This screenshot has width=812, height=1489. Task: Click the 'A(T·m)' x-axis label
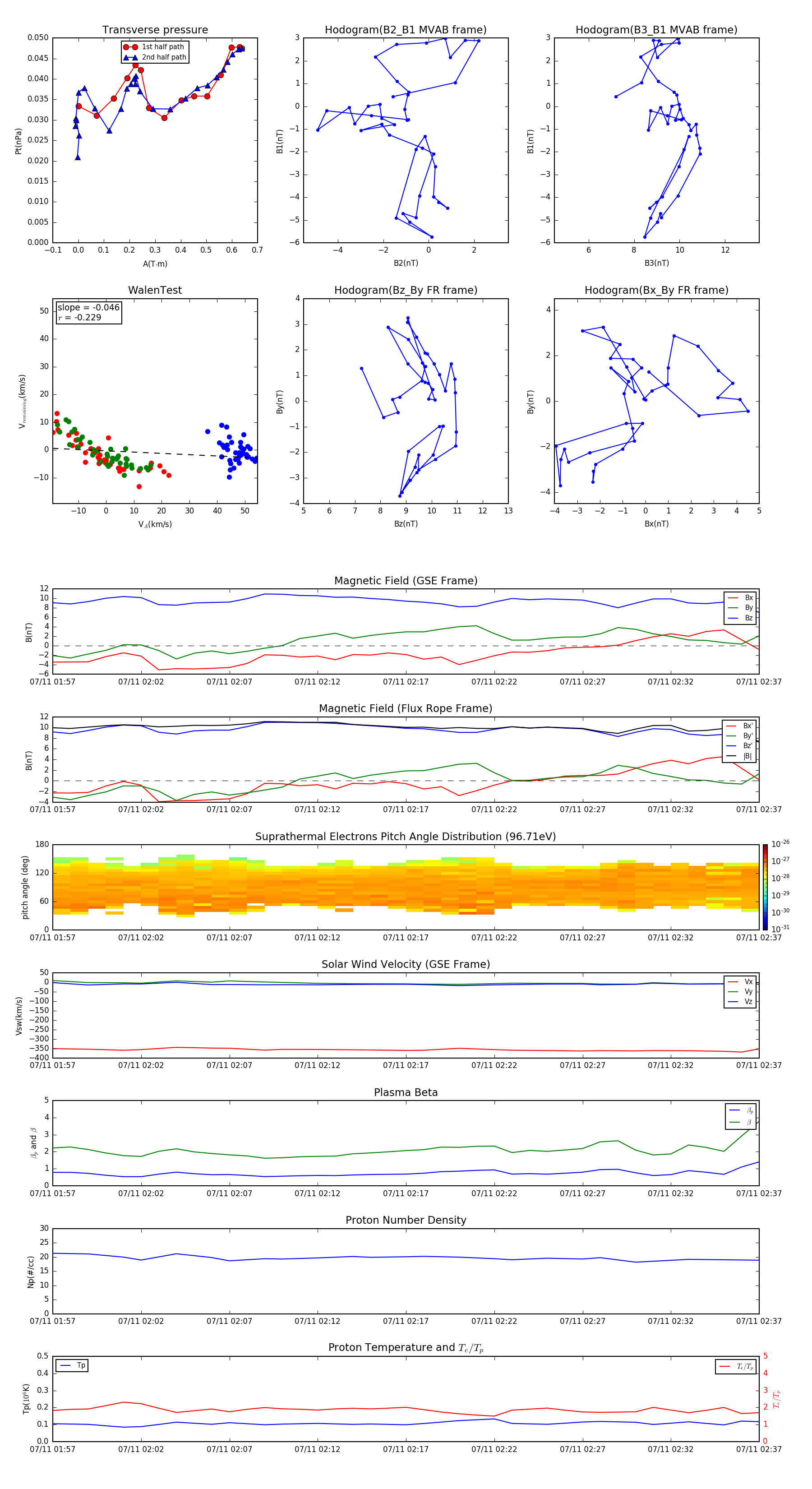[155, 264]
